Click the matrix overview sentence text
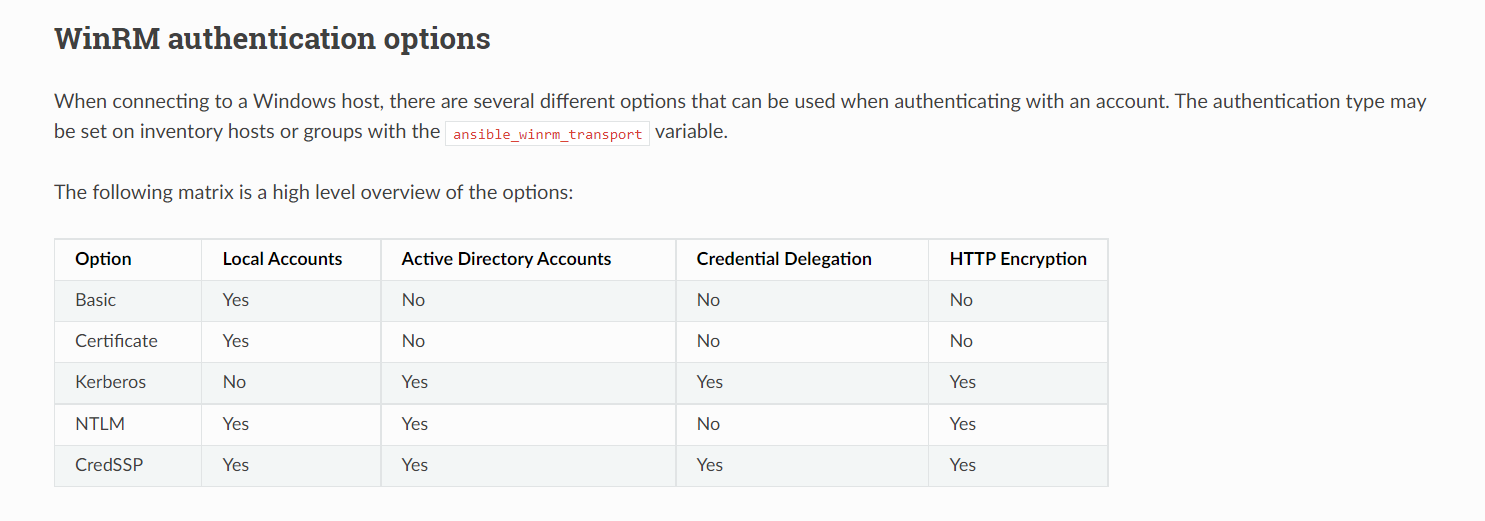 click(314, 192)
